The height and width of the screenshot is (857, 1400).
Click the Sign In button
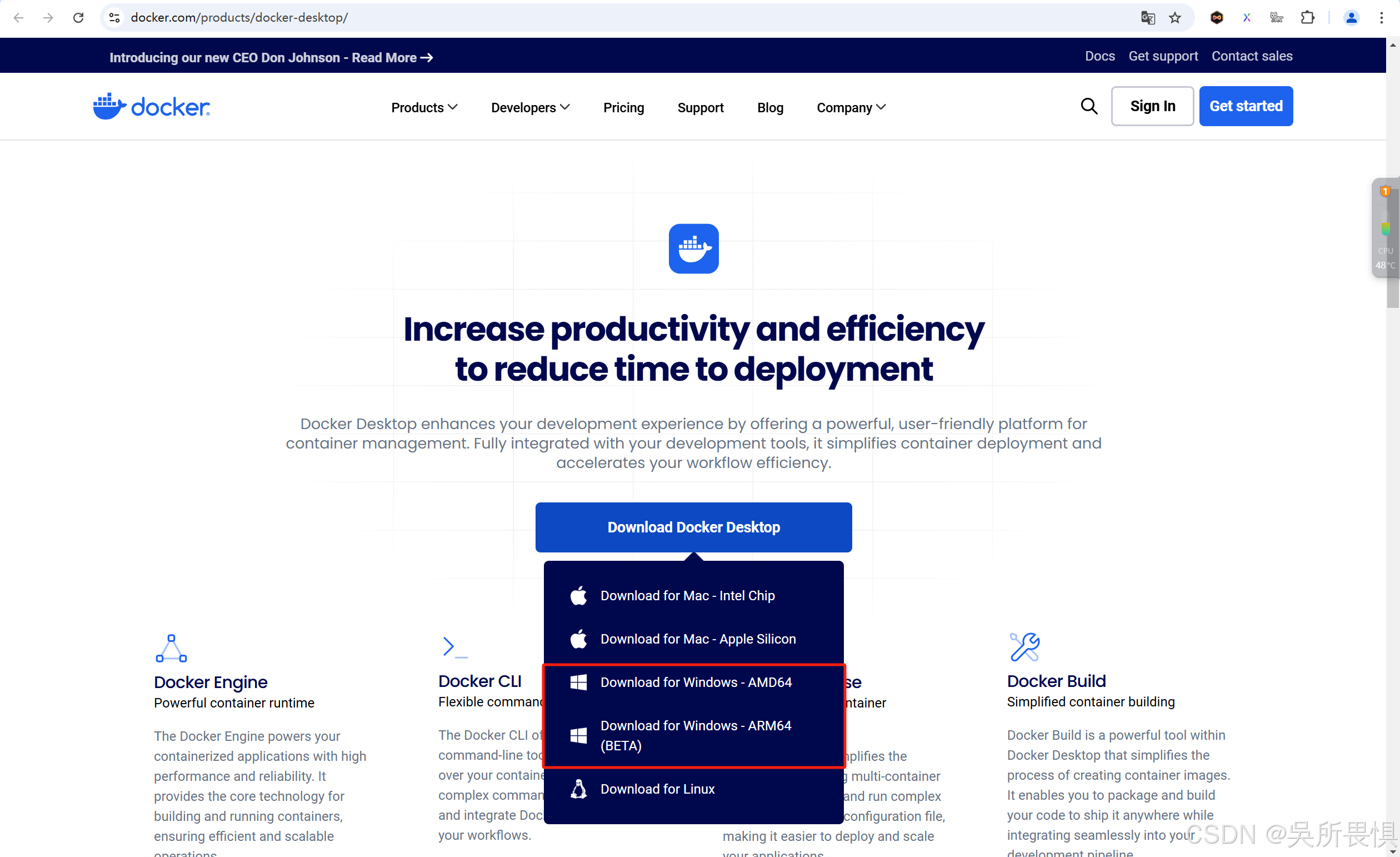point(1152,106)
